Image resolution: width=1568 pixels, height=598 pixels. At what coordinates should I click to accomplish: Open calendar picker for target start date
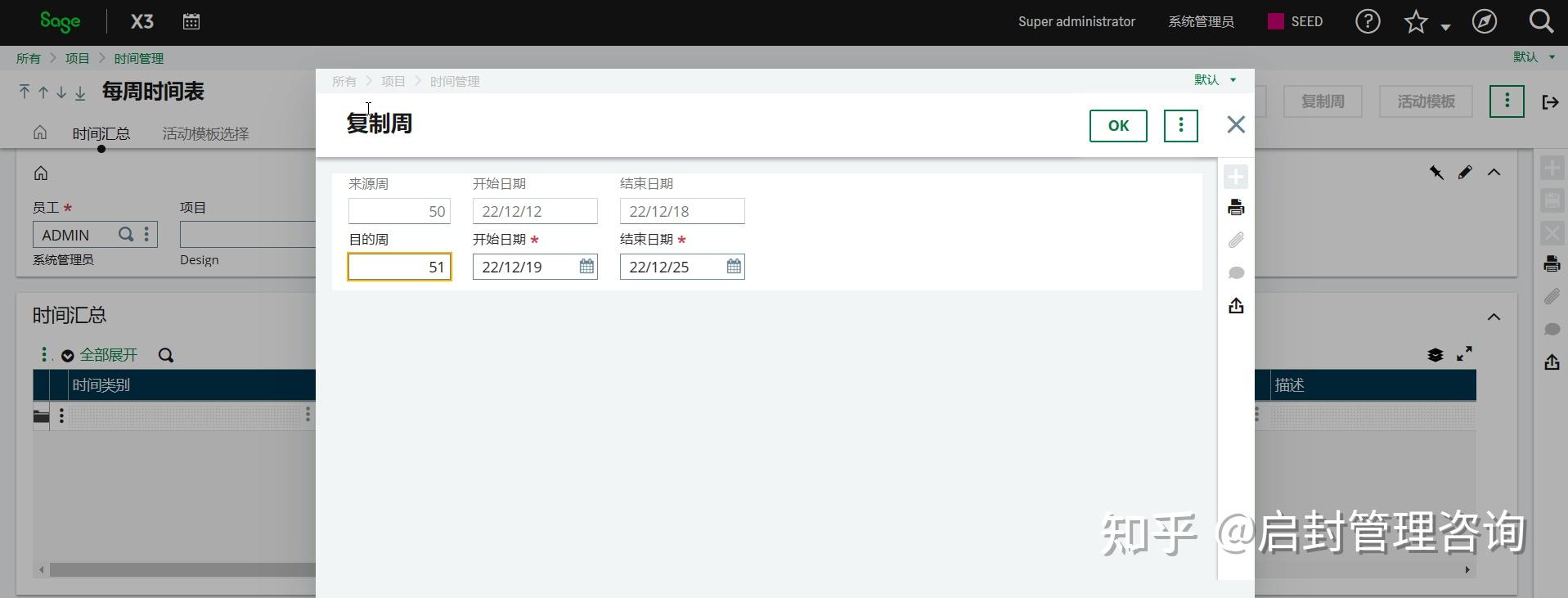click(x=586, y=267)
